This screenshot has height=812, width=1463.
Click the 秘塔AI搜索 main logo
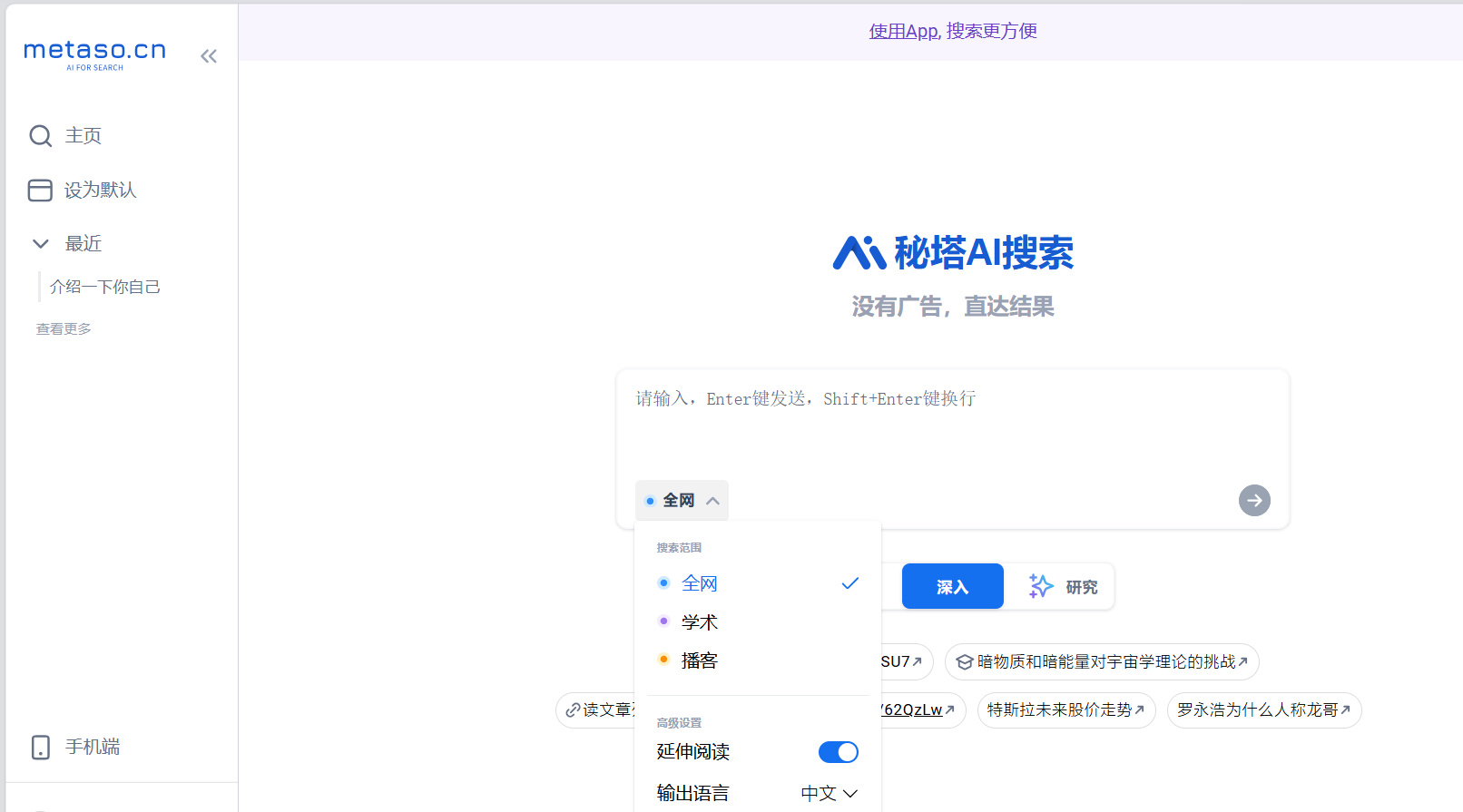click(953, 252)
